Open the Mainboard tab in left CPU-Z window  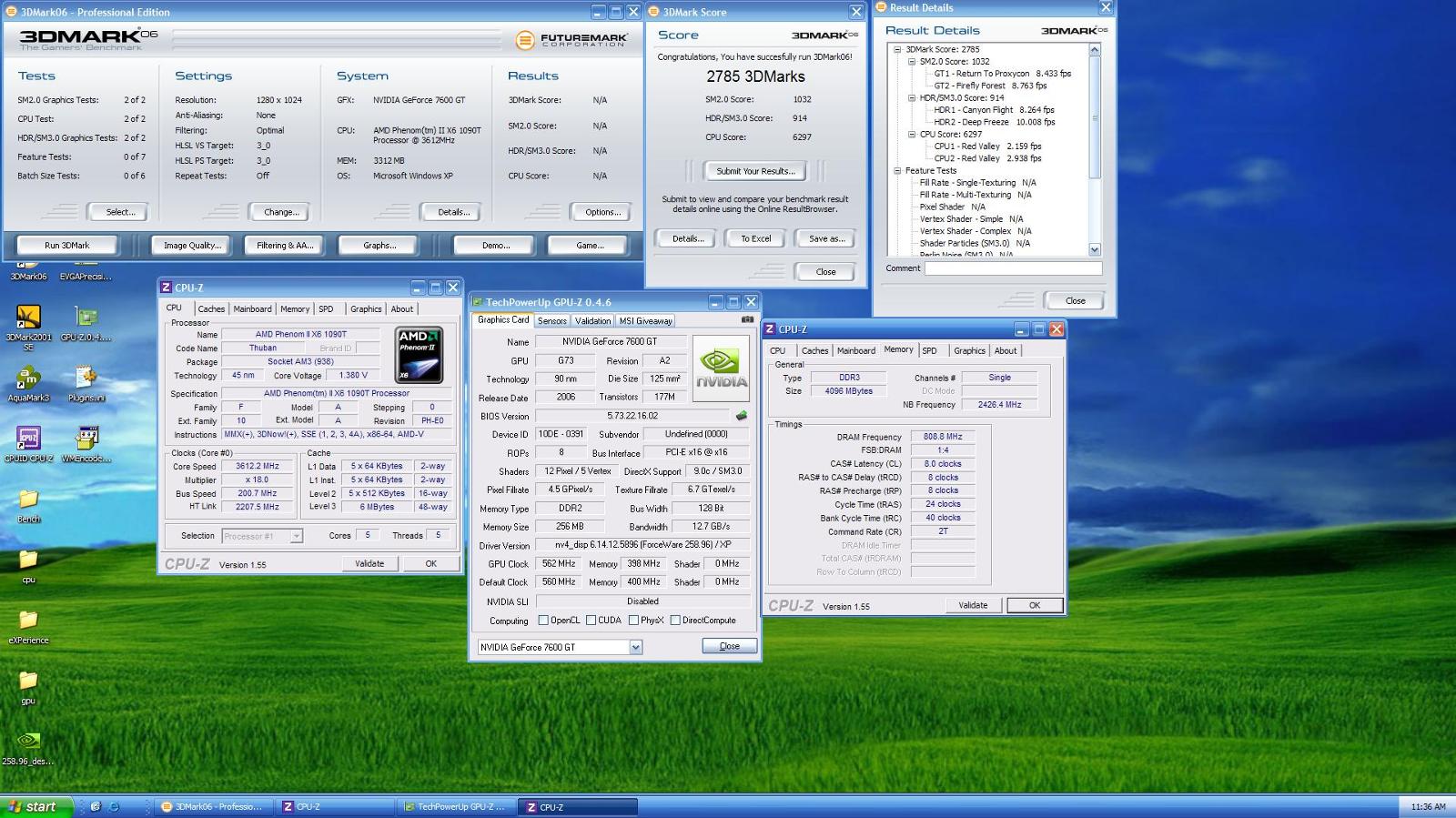point(252,309)
